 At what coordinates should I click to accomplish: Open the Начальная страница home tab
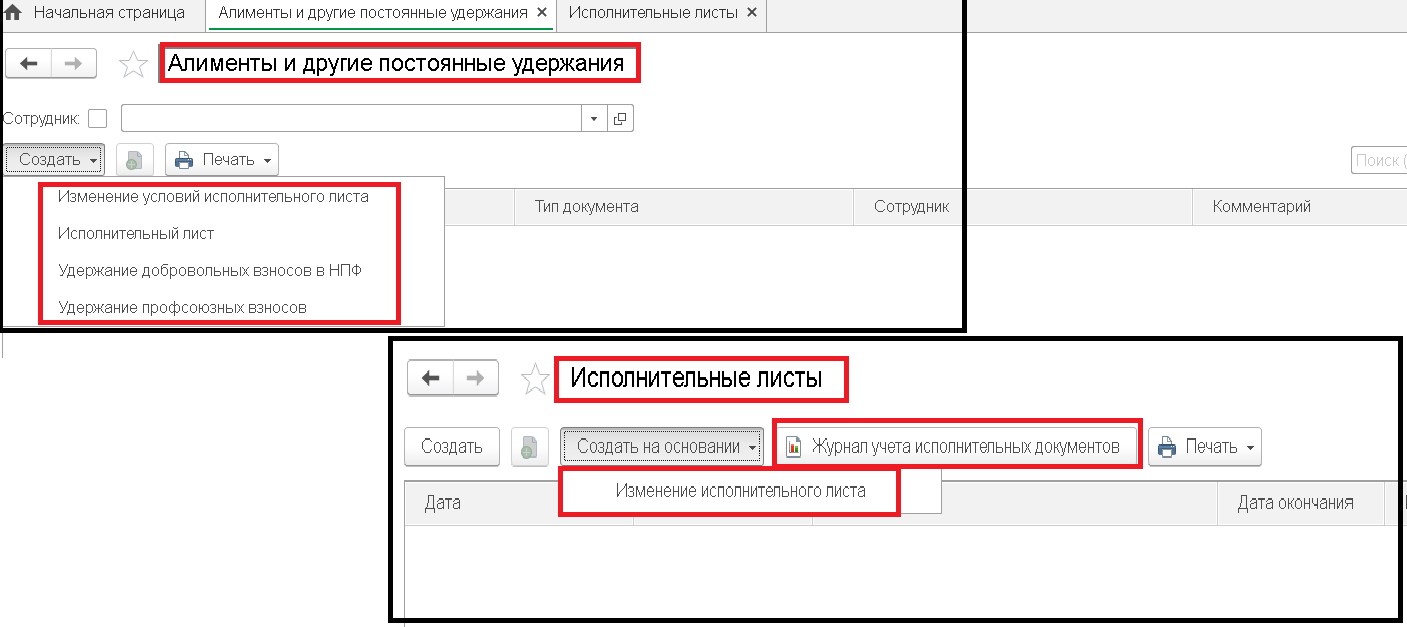[96, 13]
